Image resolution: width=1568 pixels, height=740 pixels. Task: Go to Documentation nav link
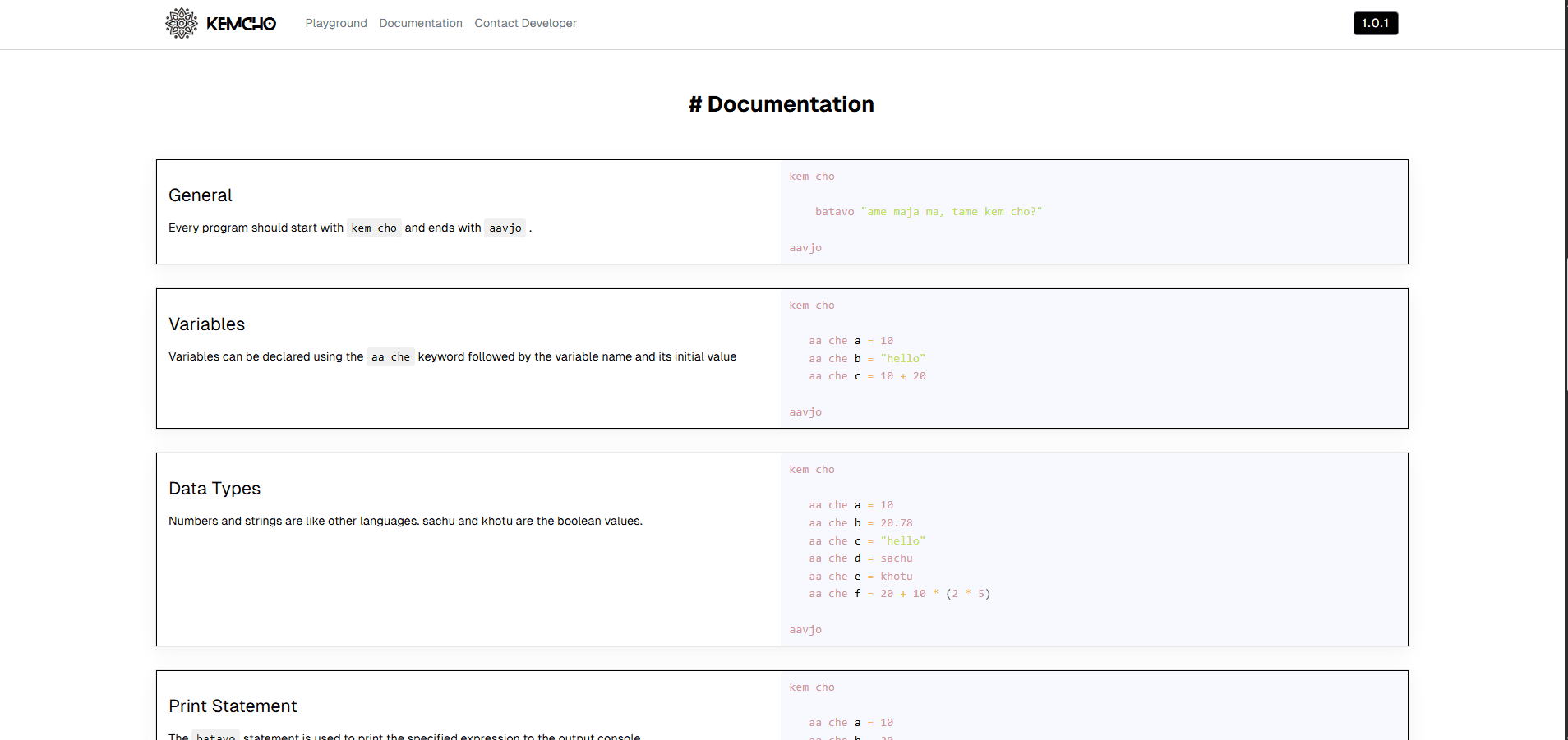[x=421, y=23]
